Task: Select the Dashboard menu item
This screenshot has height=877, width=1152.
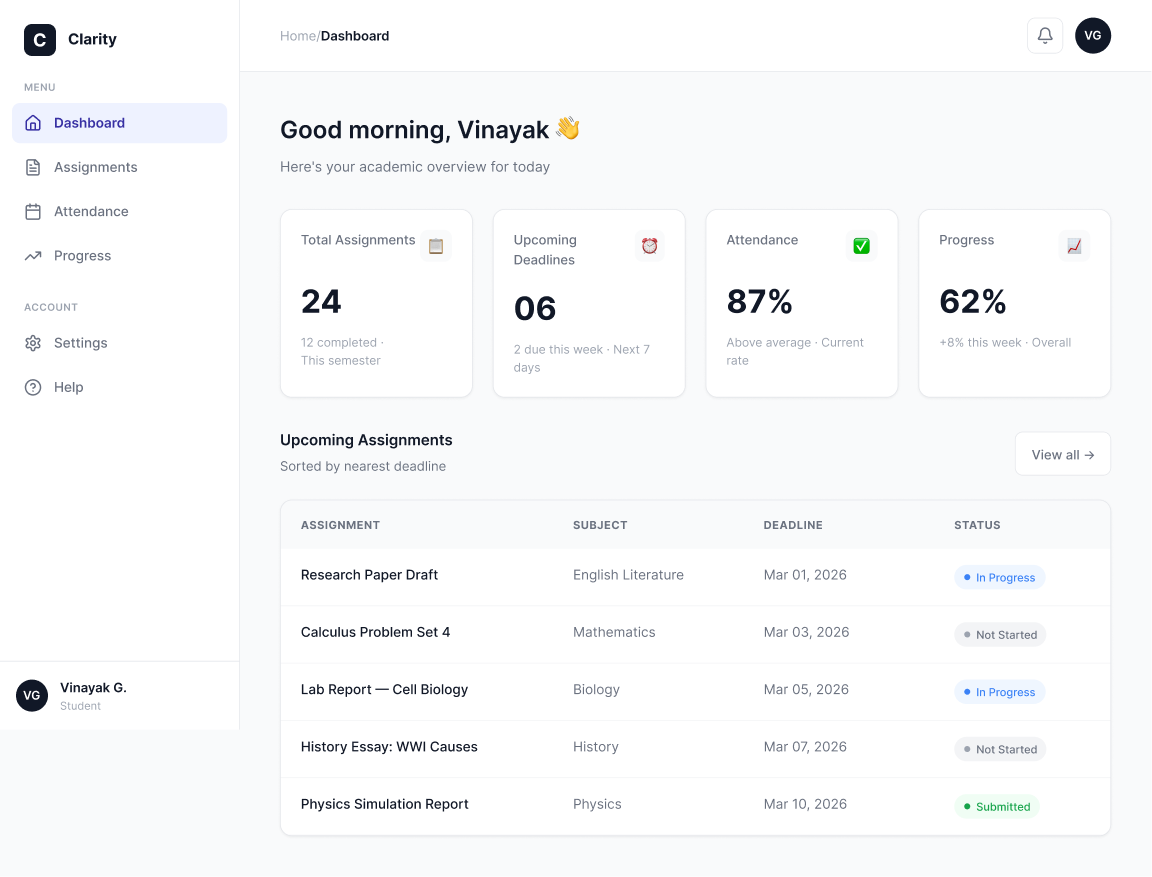Action: tap(89, 123)
